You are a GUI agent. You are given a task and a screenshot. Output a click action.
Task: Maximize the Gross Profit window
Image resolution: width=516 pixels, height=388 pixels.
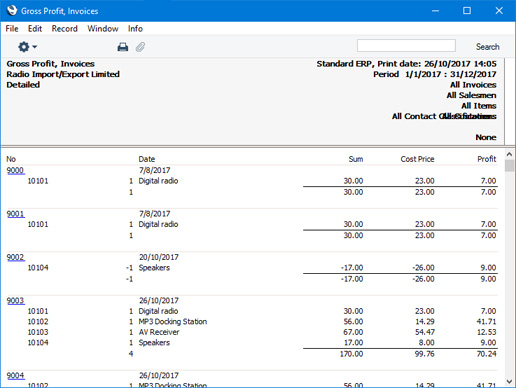pyautogui.click(x=467, y=11)
